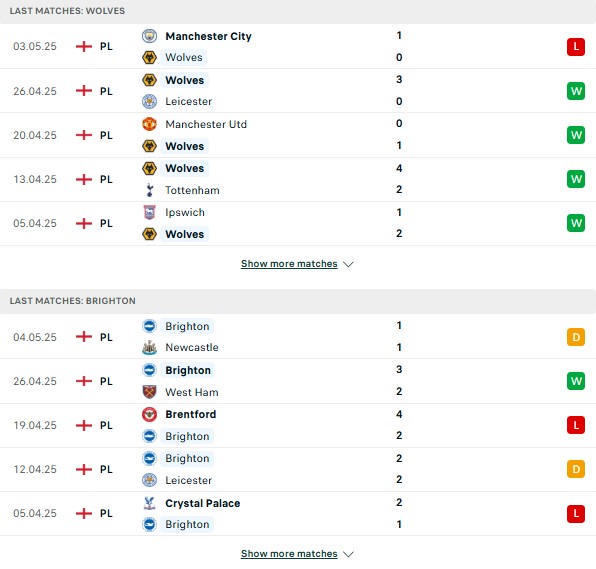Click the Tottenham club crest

[x=149, y=190]
